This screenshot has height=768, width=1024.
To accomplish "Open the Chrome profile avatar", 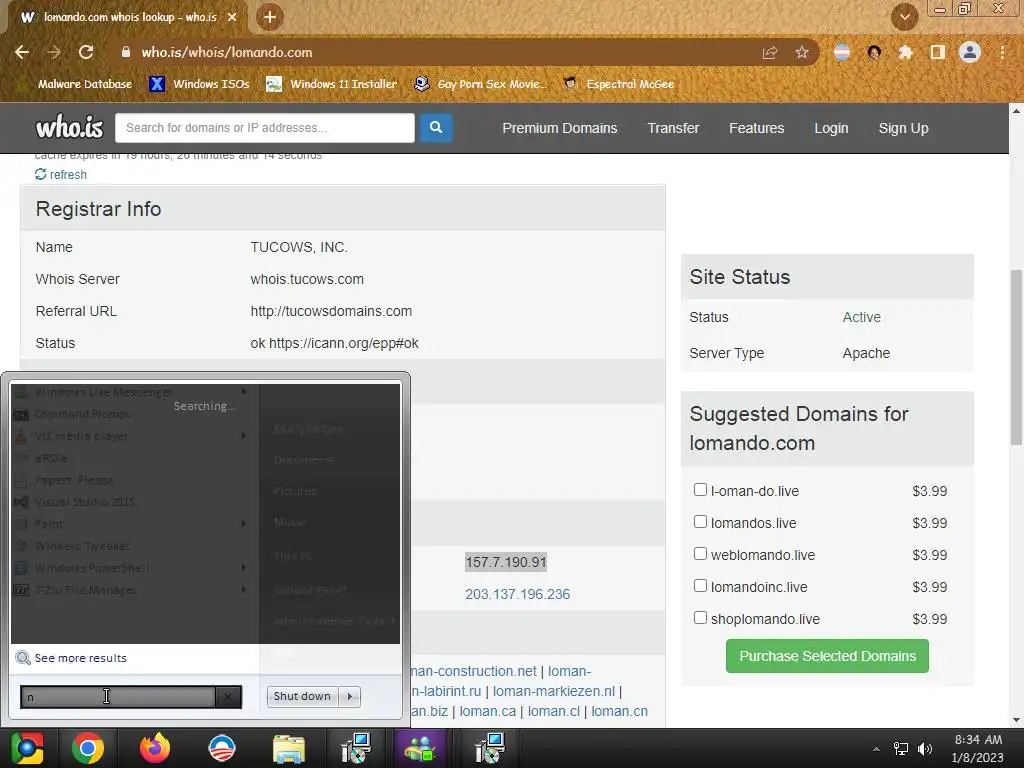I will click(x=970, y=52).
